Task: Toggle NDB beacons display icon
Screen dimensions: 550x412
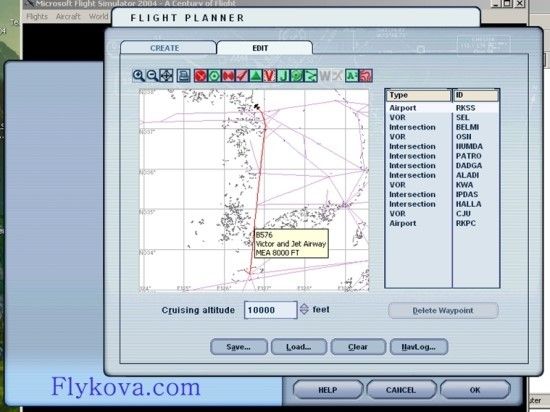Action: click(x=228, y=75)
